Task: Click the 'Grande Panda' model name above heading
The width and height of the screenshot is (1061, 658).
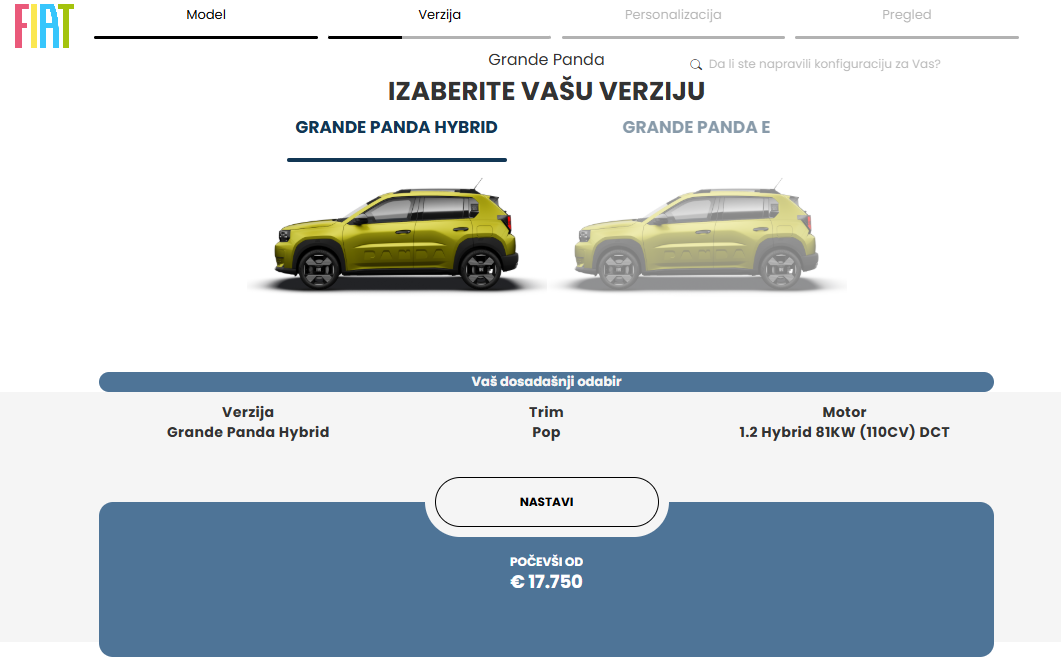Action: (x=546, y=60)
